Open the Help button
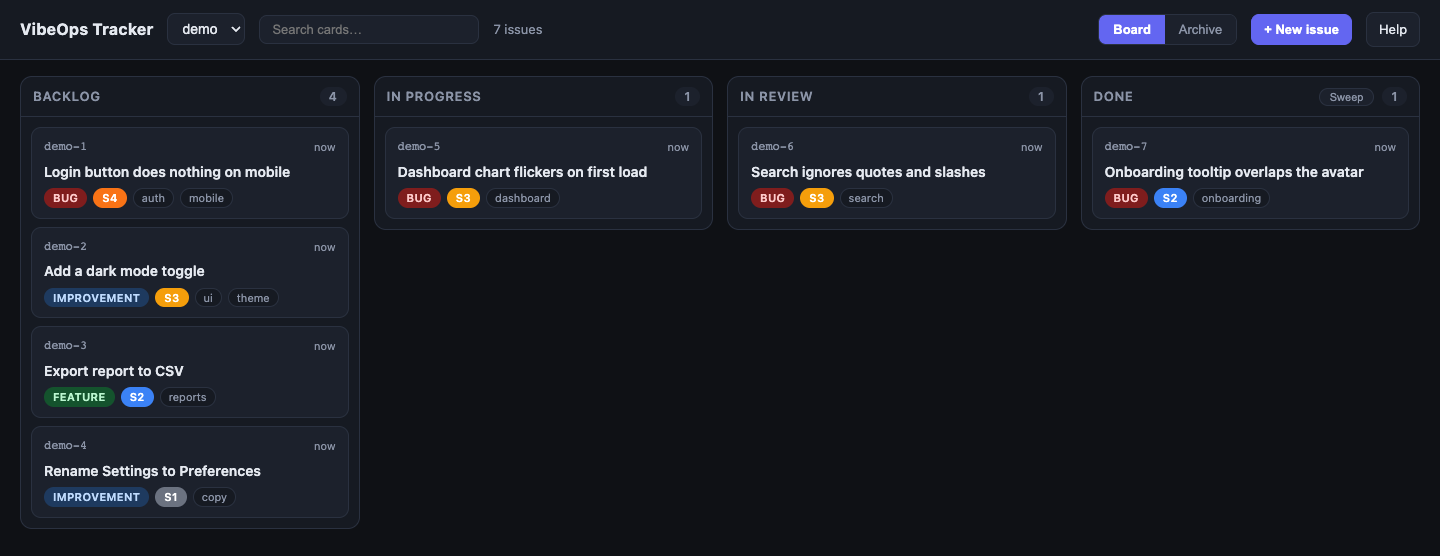The image size is (1440, 556). click(1393, 29)
